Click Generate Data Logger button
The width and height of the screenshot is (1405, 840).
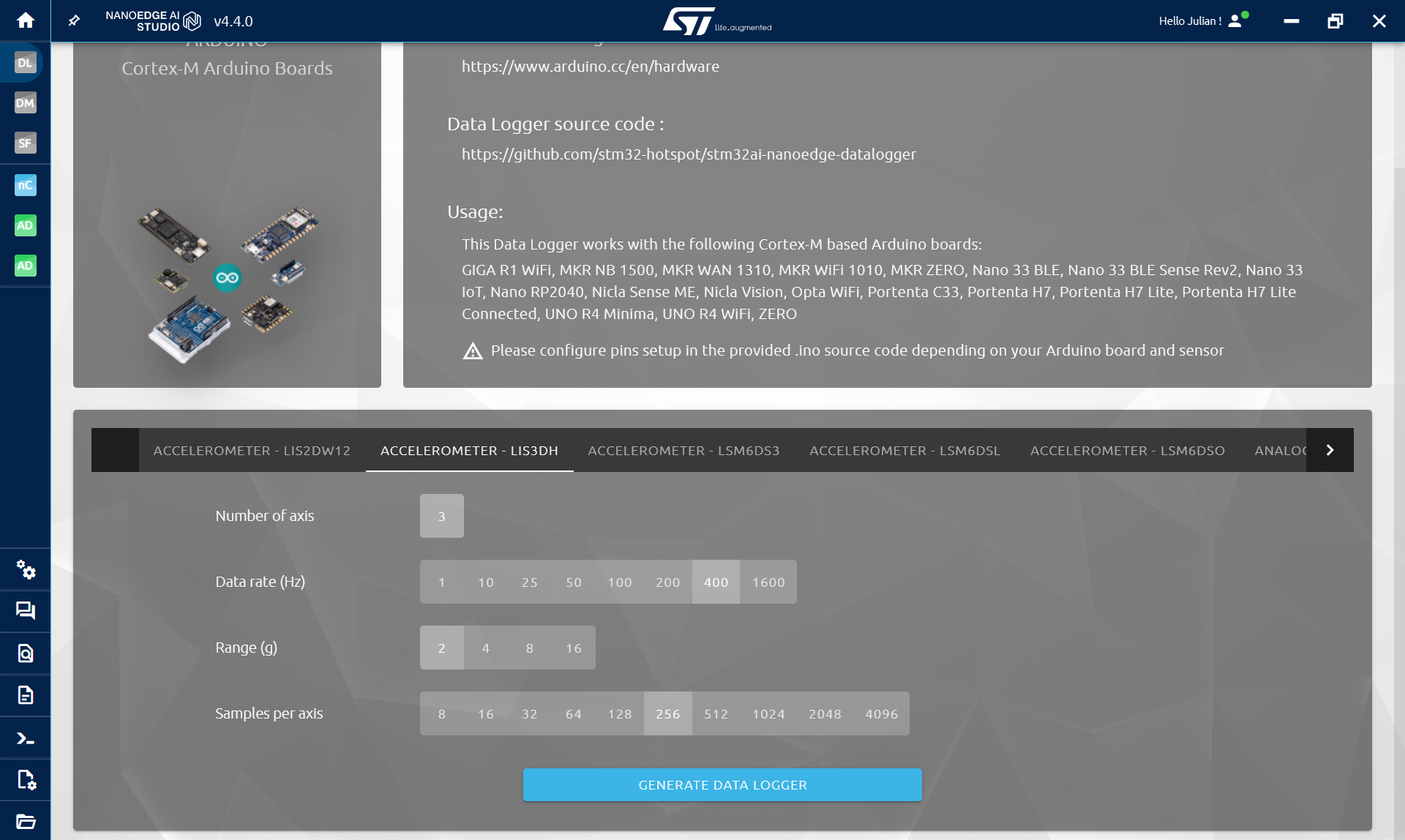tap(722, 785)
